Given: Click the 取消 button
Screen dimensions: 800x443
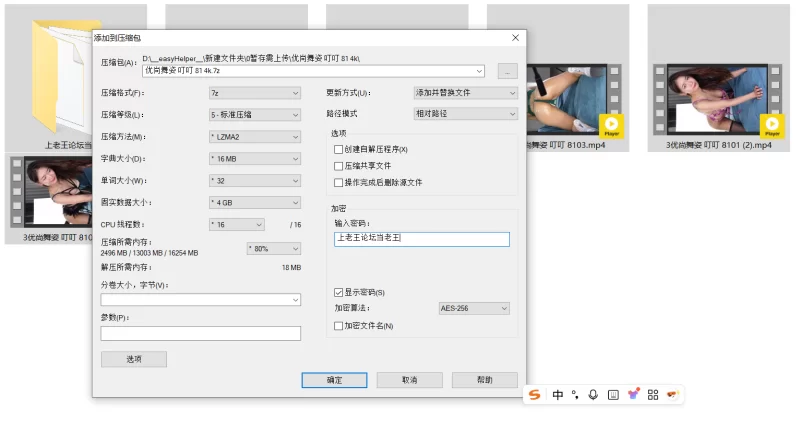Looking at the screenshot, I should 409,380.
